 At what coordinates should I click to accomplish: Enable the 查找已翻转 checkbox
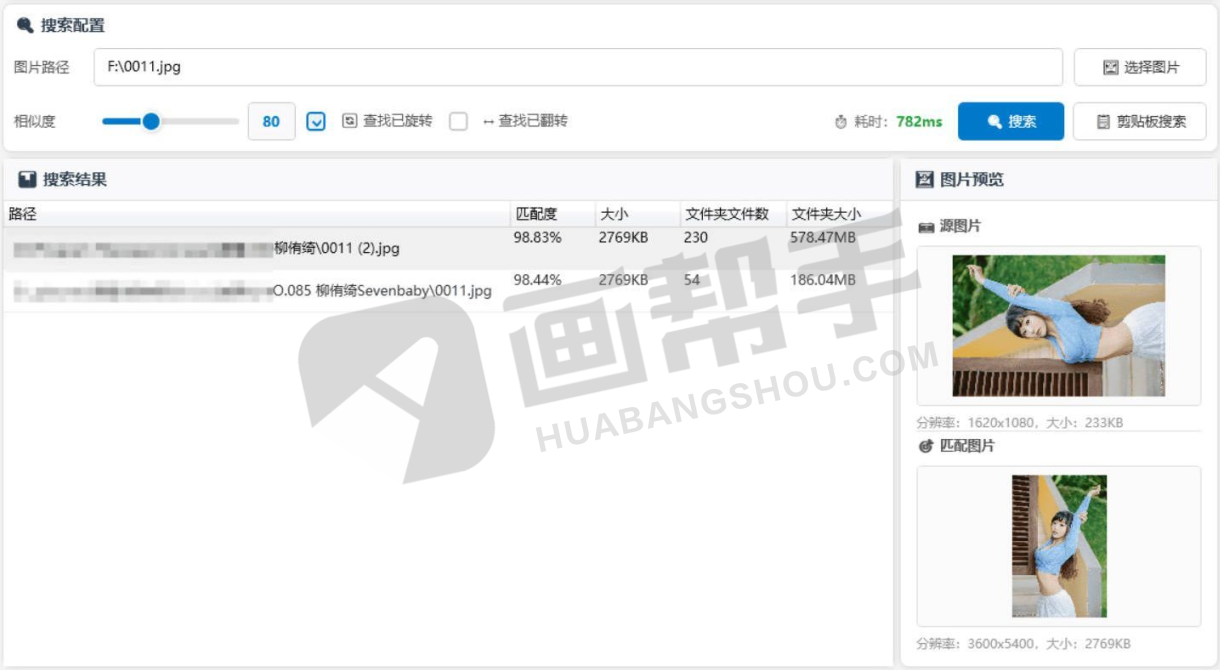pyautogui.click(x=458, y=122)
